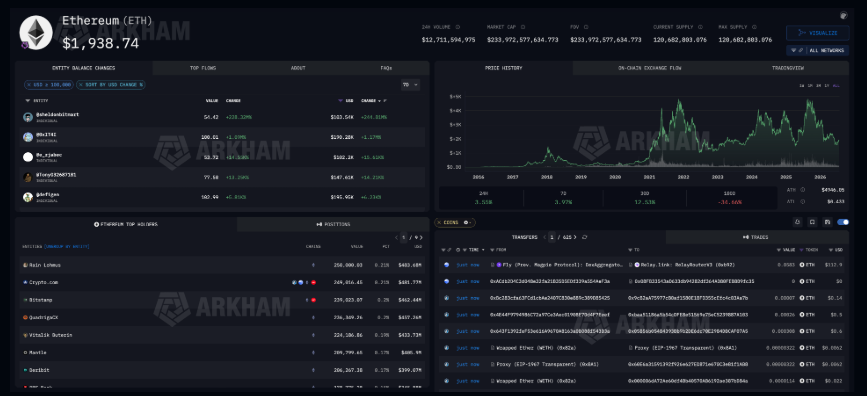Switch to the Top Flows tab

(x=203, y=68)
